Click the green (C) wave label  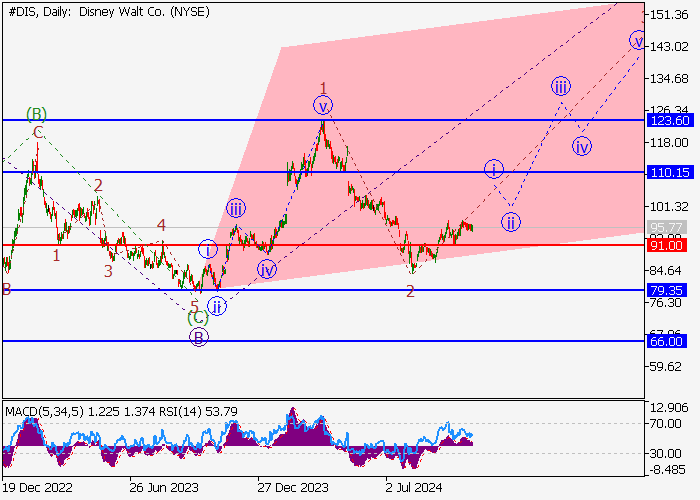198,319
